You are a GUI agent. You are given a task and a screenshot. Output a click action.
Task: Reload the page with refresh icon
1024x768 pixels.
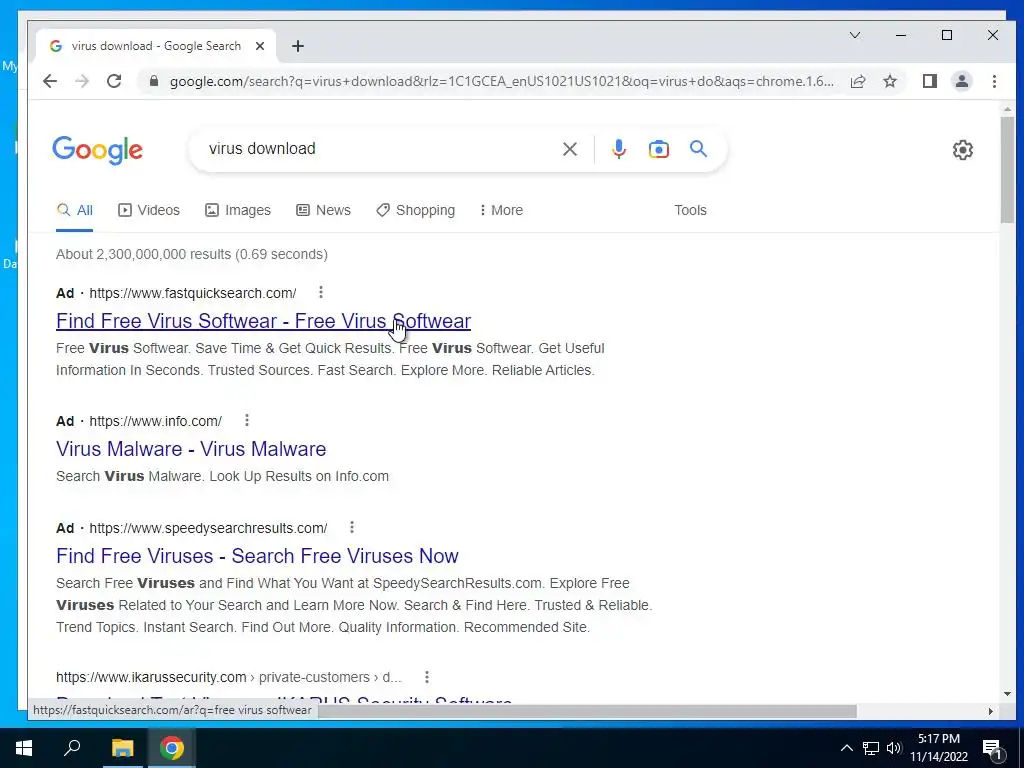114,81
